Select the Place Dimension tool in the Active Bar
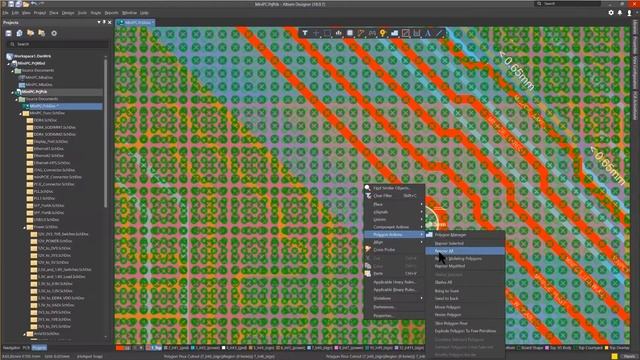 [416, 33]
